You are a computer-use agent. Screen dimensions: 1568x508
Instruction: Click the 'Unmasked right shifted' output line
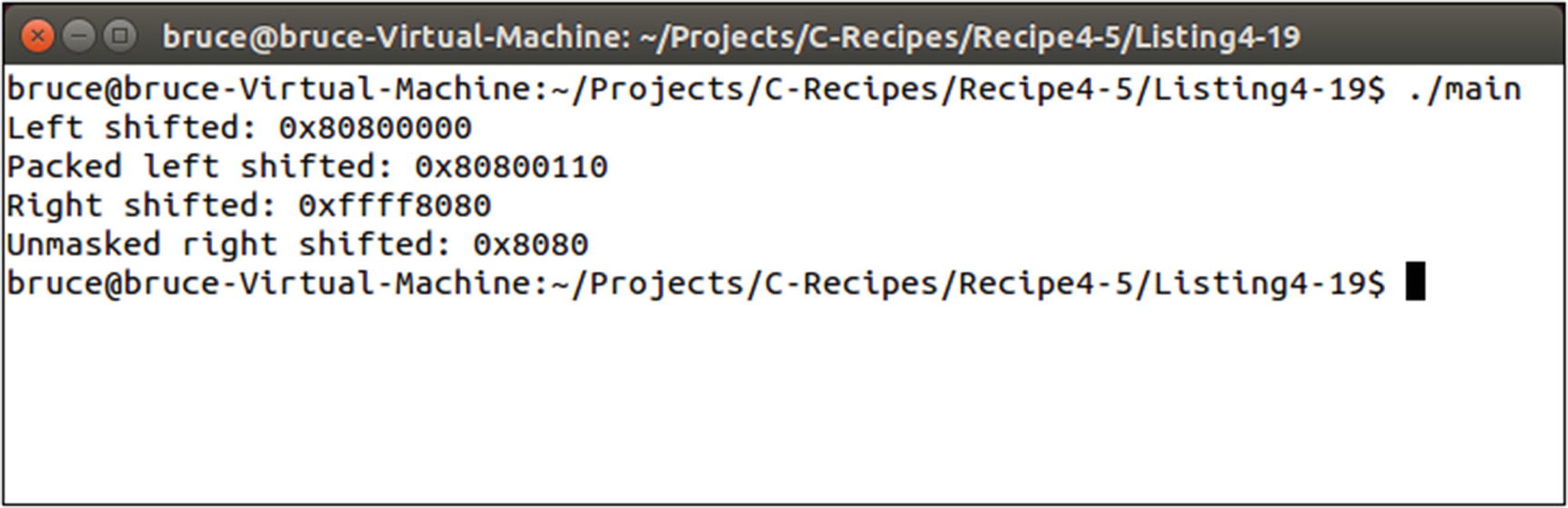(x=297, y=245)
